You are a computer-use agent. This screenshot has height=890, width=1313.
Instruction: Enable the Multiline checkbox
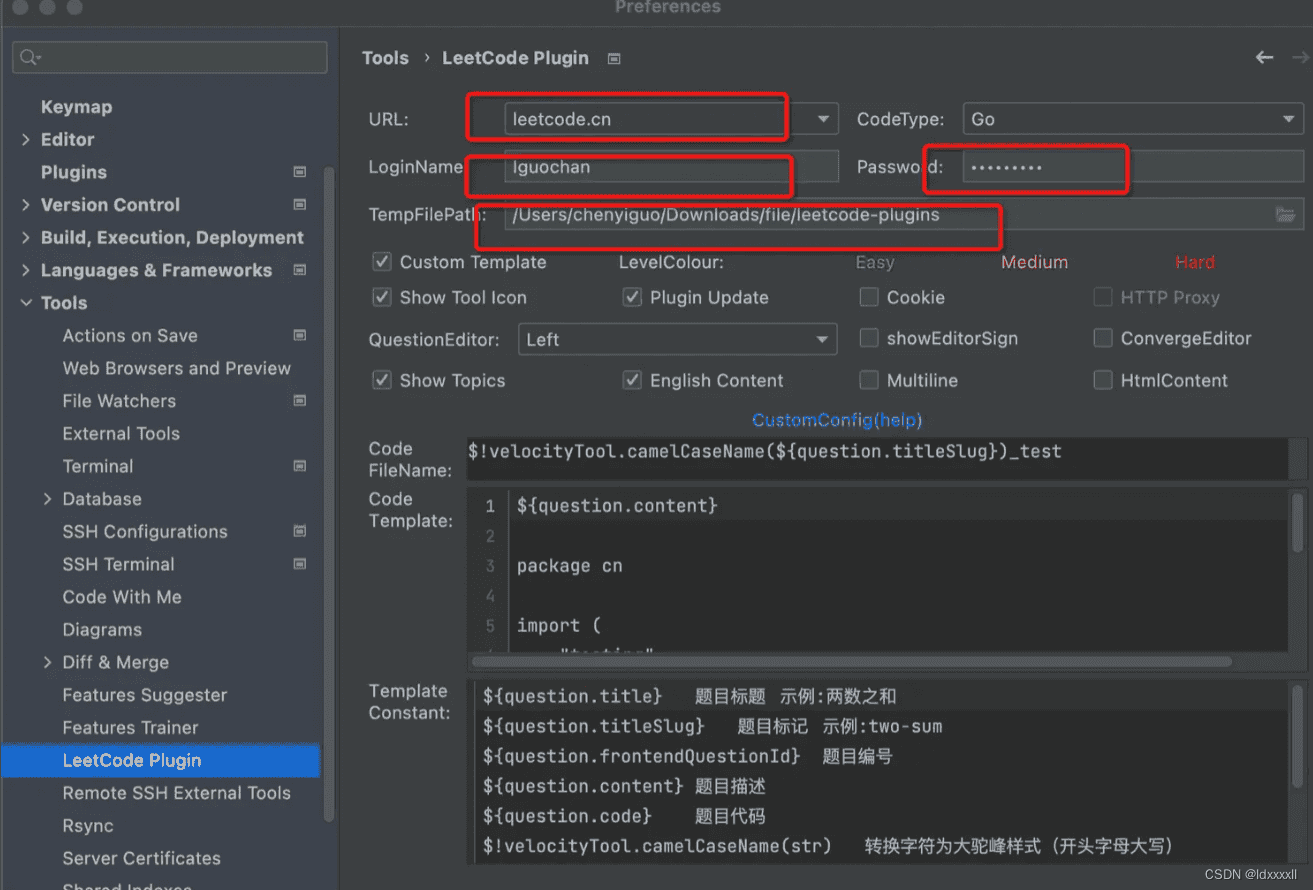point(869,380)
